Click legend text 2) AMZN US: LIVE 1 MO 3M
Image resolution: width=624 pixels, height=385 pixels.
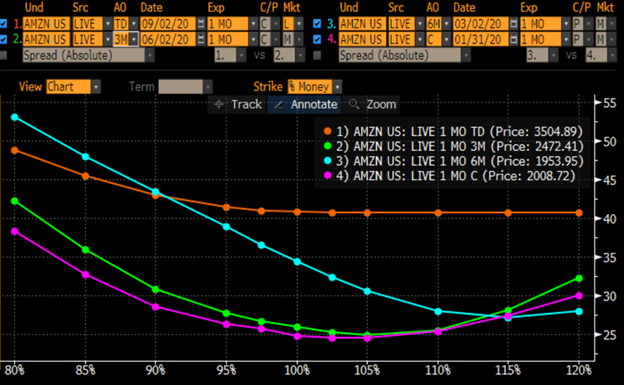pos(410,146)
